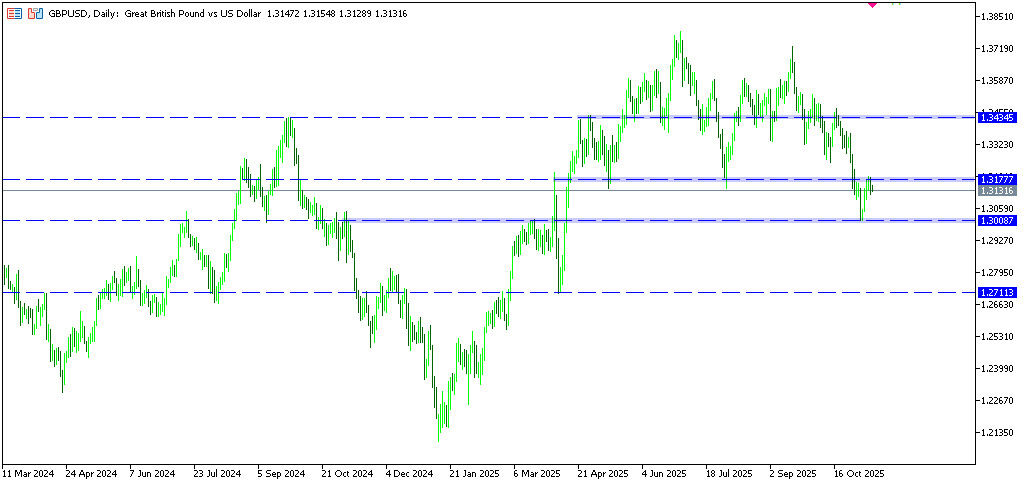Viewport: 1028px width, 485px height.
Task: Click the 1.35870 price scale value
Action: coord(998,81)
